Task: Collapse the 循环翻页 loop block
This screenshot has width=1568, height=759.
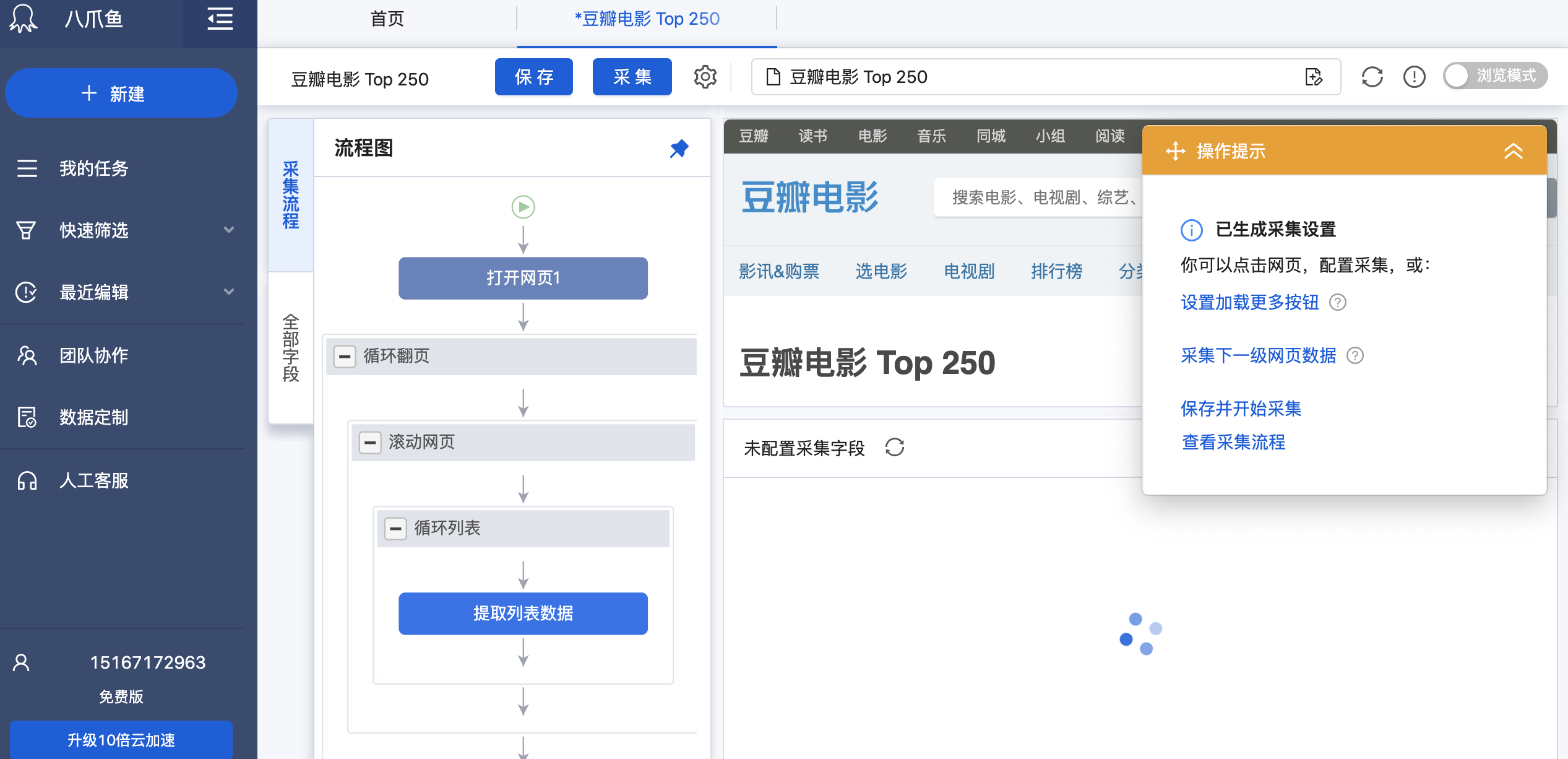Action: [345, 356]
